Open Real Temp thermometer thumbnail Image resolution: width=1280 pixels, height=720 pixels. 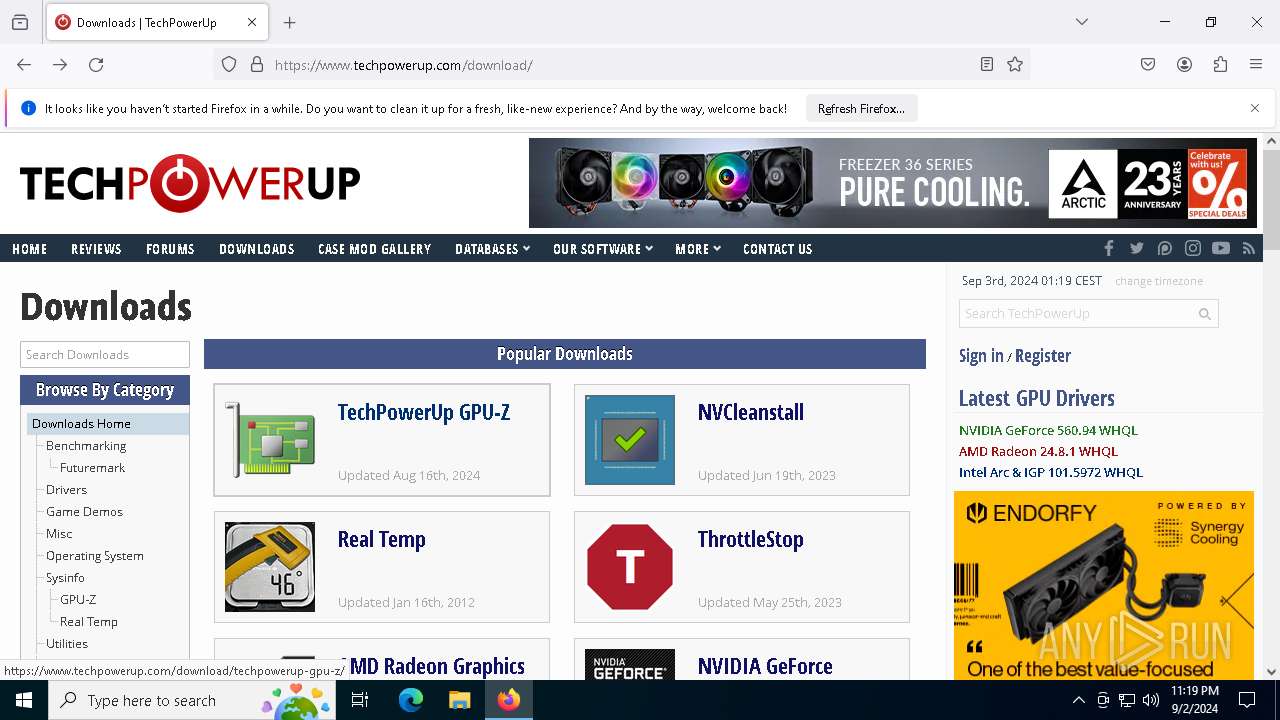click(x=270, y=567)
